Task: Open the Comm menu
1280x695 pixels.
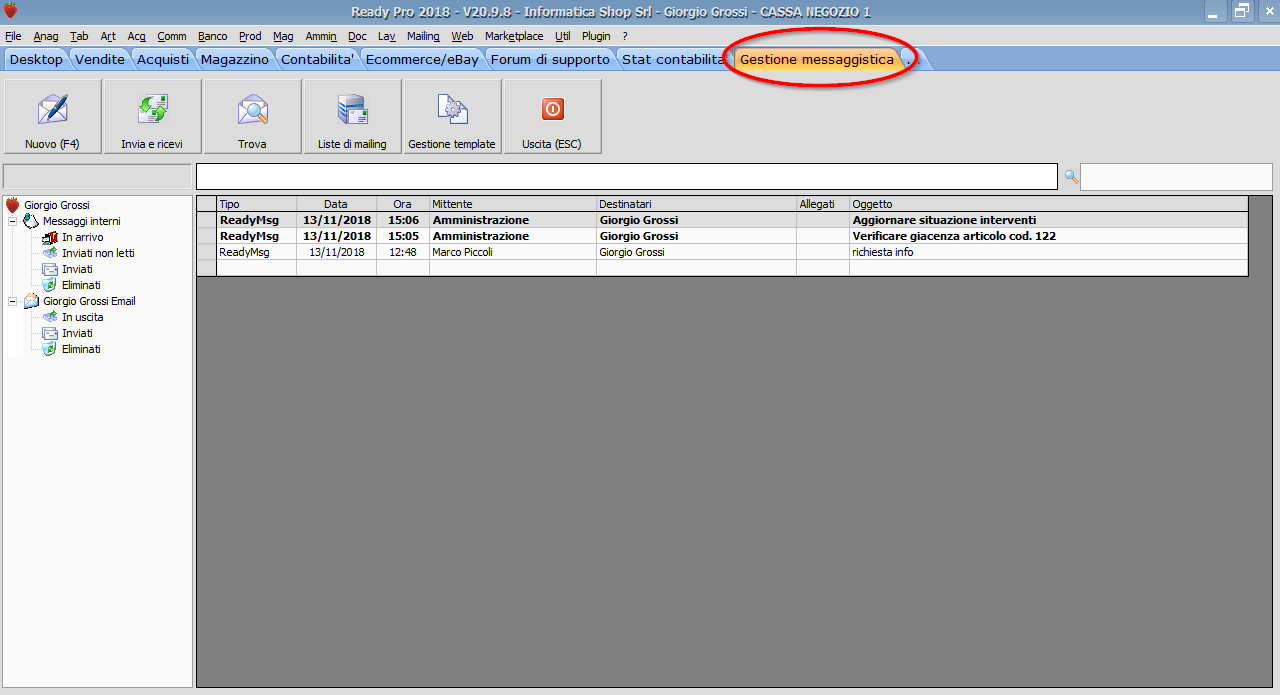Action: (172, 36)
